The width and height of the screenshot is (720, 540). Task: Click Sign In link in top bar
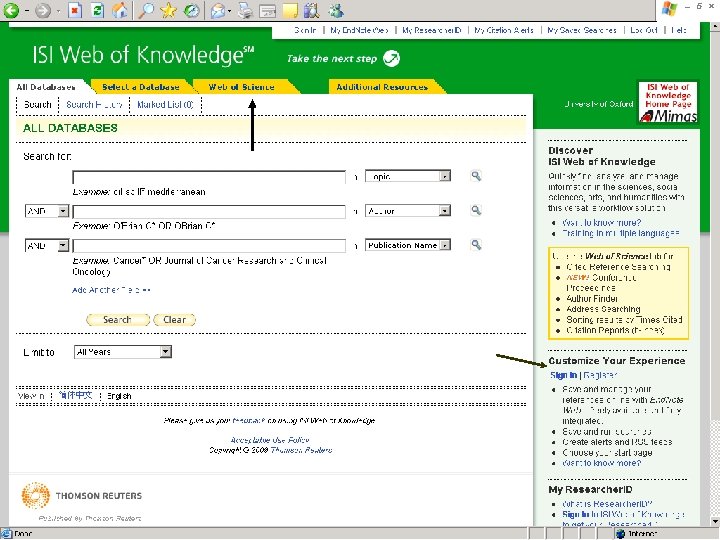[305, 30]
